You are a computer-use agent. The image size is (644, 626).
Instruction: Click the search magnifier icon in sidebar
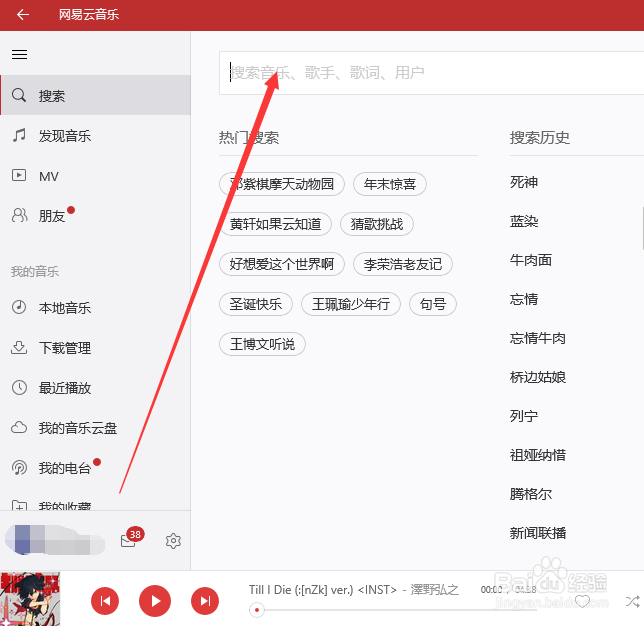(x=19, y=95)
